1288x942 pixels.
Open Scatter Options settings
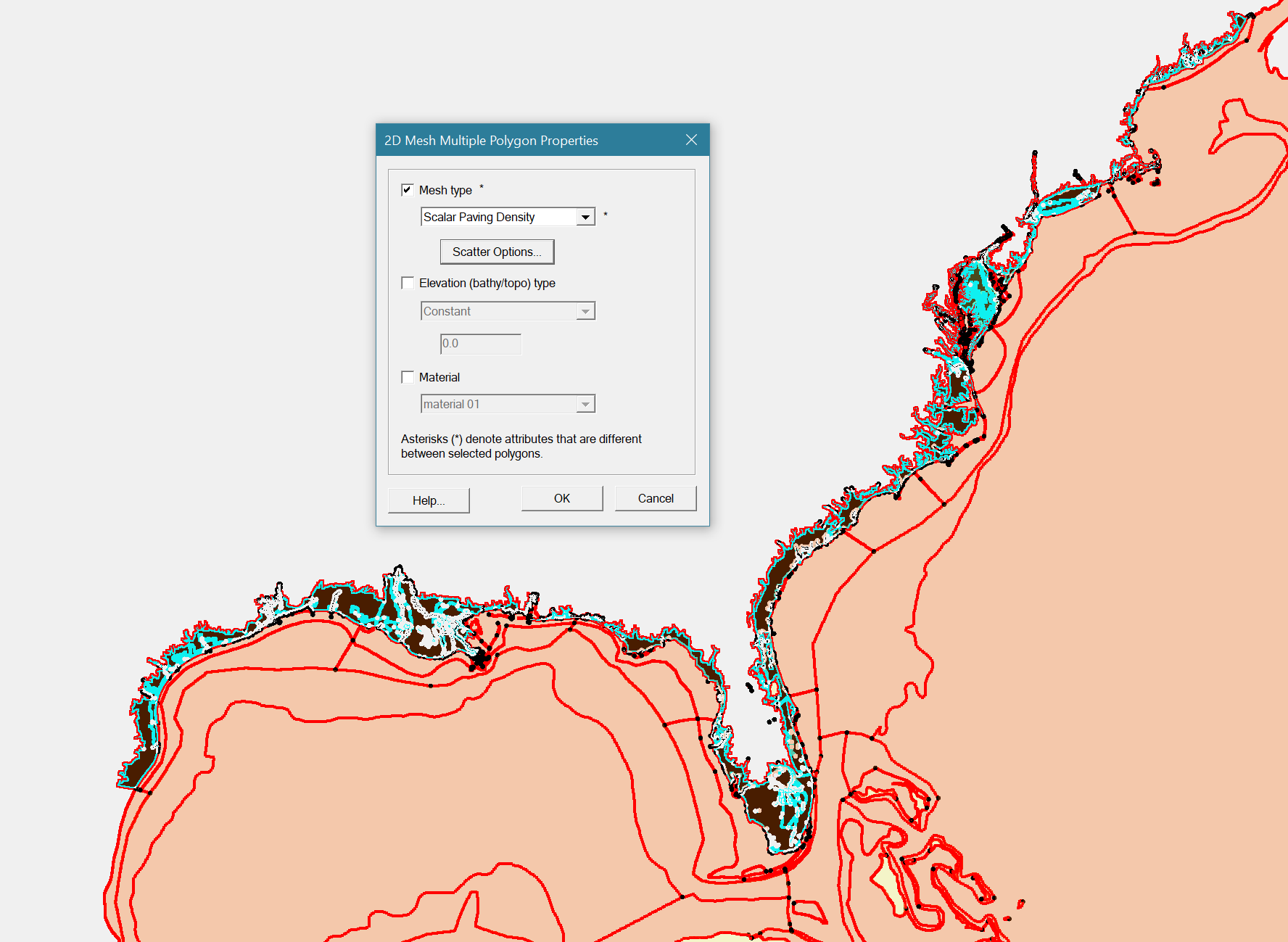tap(497, 252)
